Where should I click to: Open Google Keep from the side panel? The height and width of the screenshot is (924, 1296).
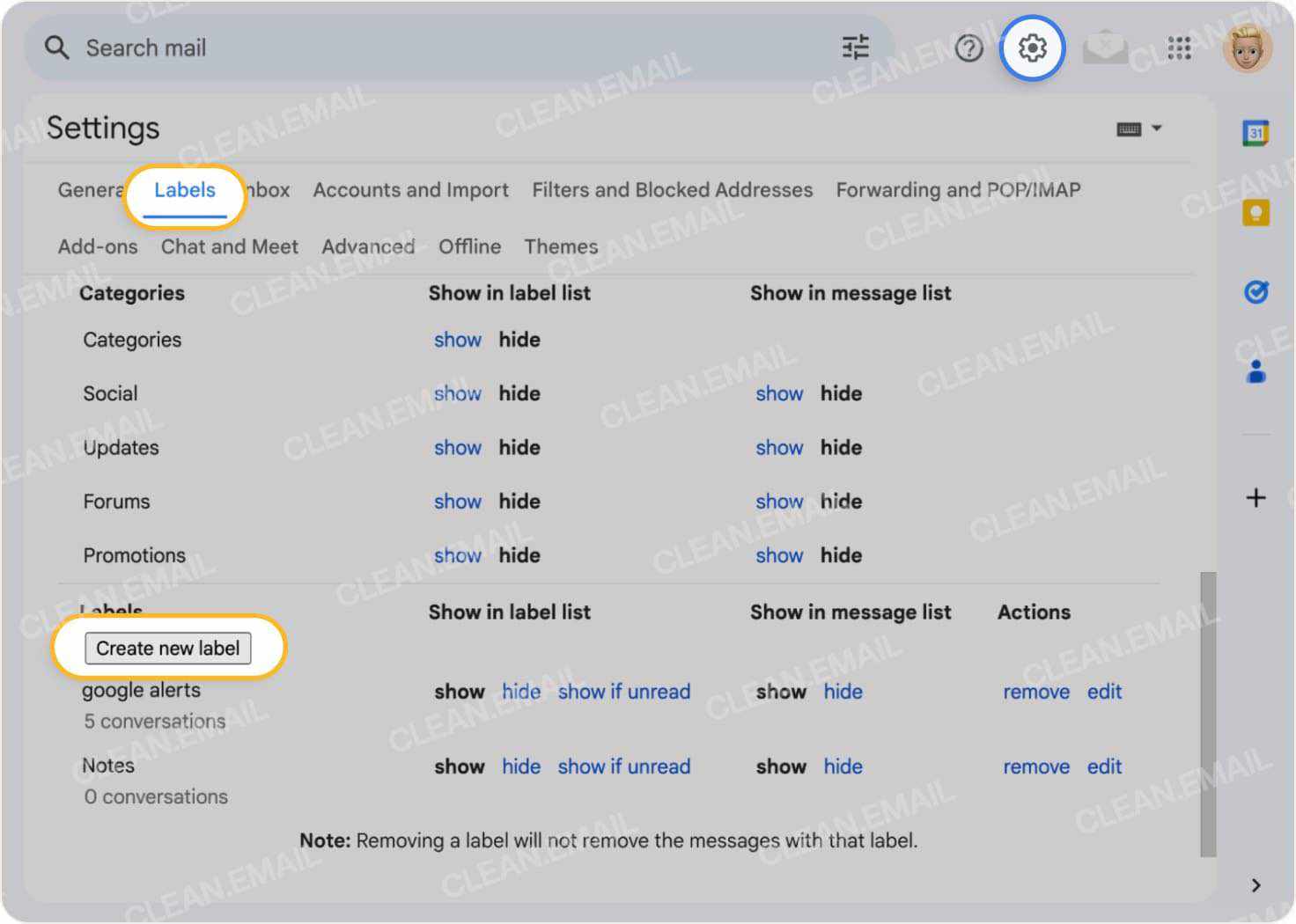[1255, 213]
